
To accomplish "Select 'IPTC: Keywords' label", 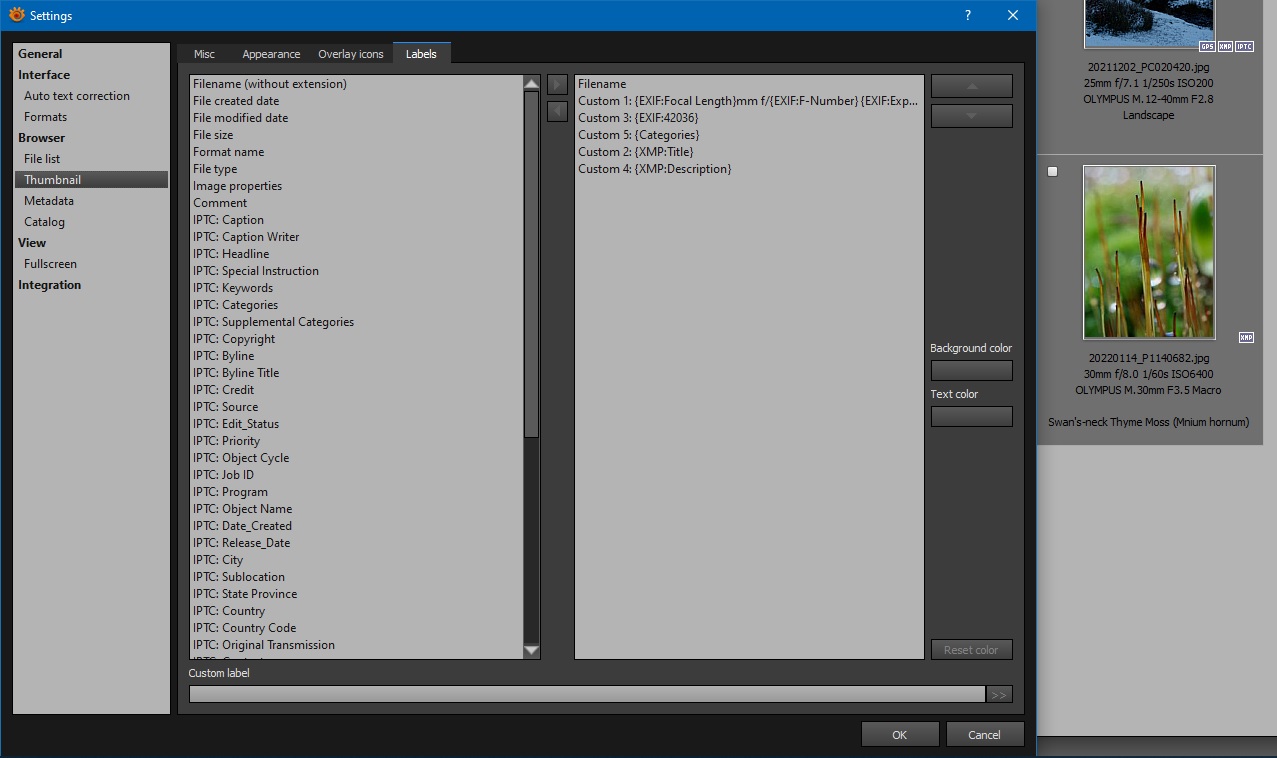I will click(233, 288).
